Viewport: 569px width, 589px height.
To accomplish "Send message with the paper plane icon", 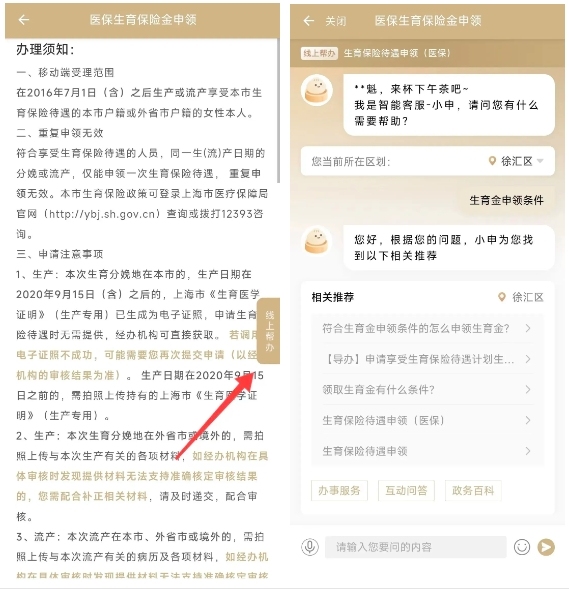I will tap(546, 547).
